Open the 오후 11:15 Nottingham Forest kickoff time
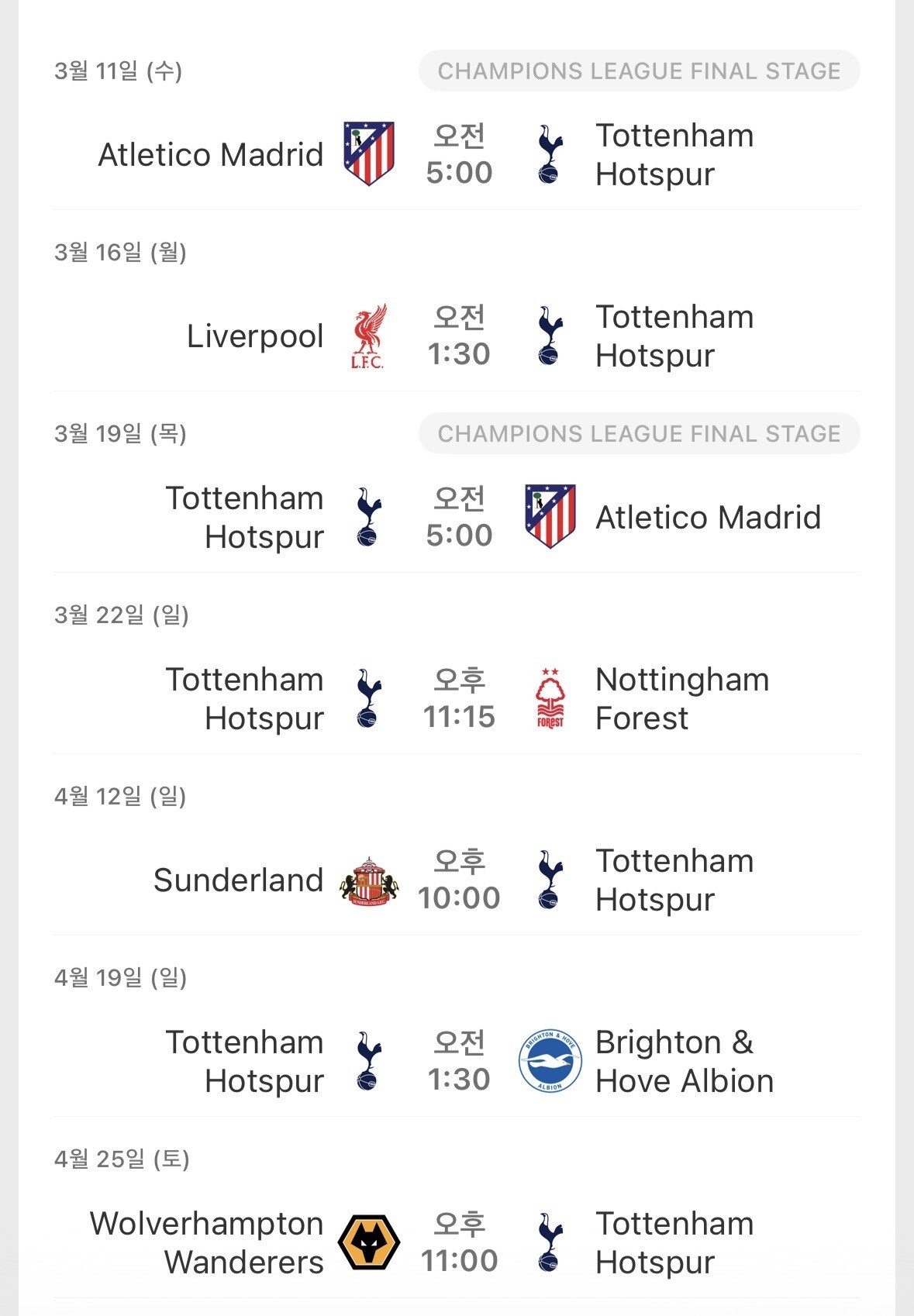Screen dimensions: 914x1316 tap(459, 698)
